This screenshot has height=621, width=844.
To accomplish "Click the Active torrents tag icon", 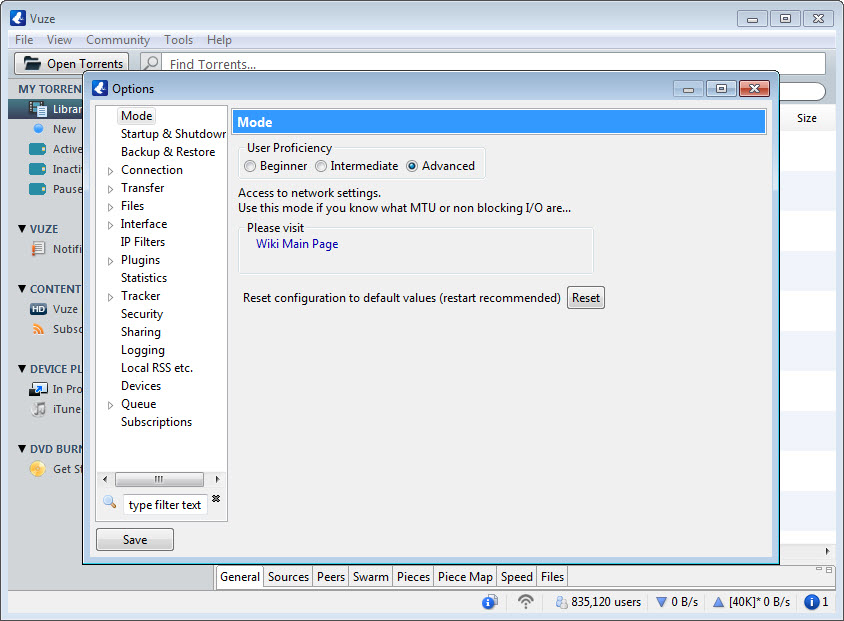I will (37, 149).
